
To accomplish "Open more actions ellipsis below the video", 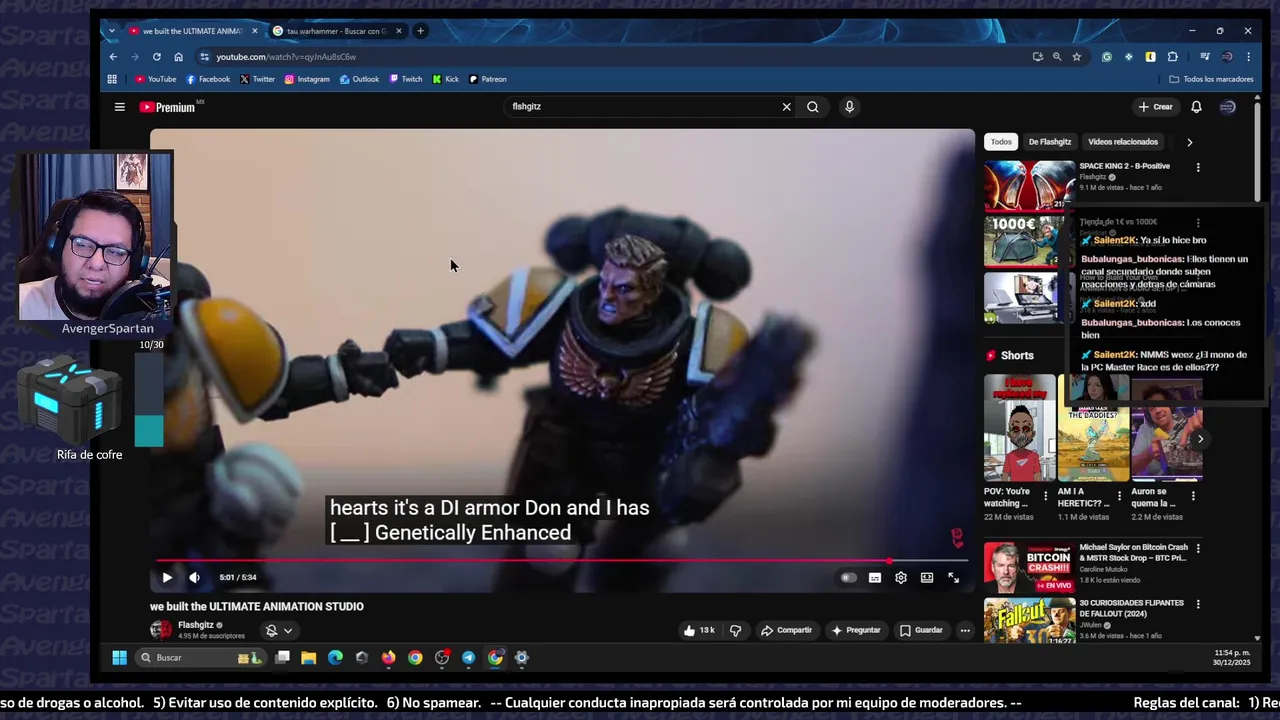I will pyautogui.click(x=965, y=630).
